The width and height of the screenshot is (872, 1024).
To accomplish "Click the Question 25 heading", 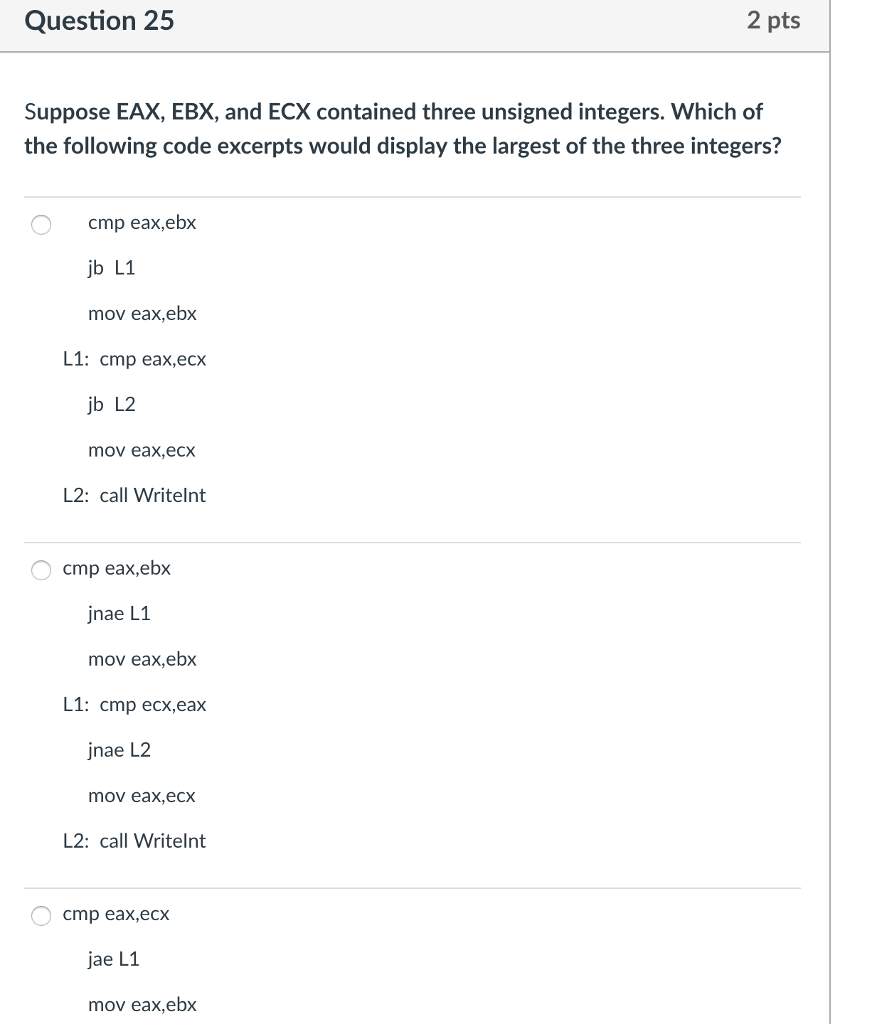I will click(100, 20).
